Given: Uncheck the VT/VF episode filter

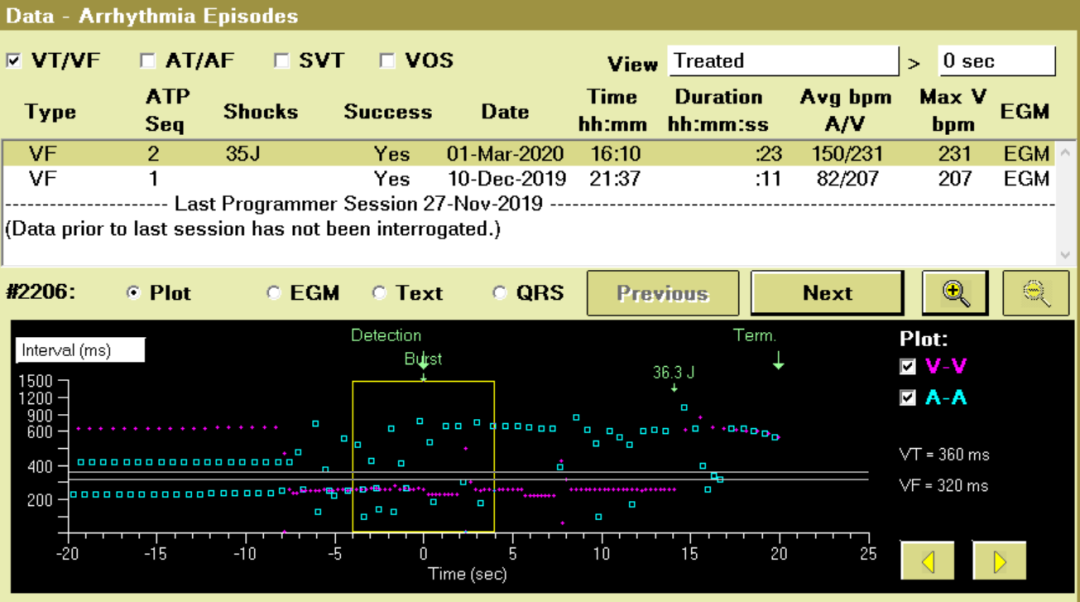Looking at the screenshot, I should pyautogui.click(x=14, y=61).
